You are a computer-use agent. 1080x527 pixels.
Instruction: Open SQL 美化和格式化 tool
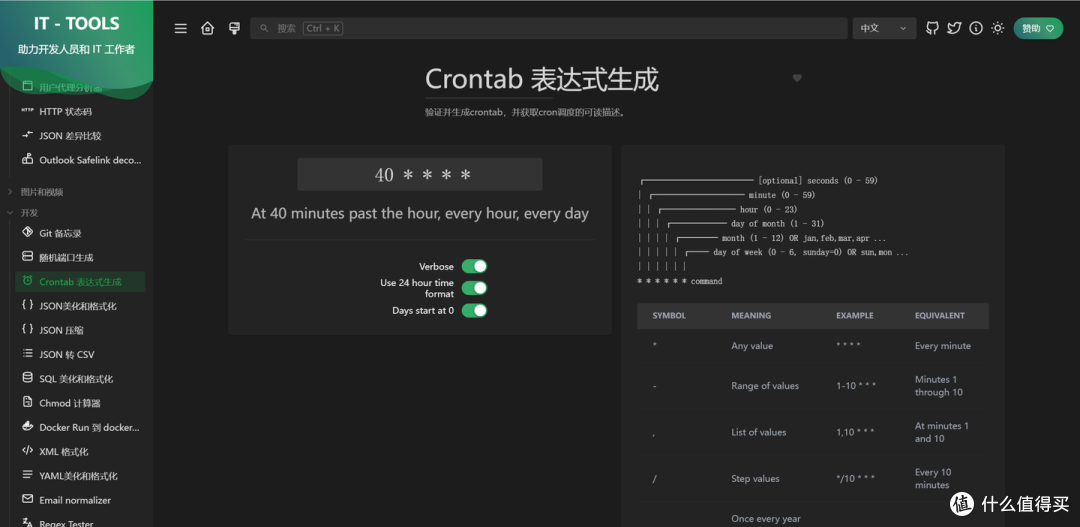tap(80, 378)
